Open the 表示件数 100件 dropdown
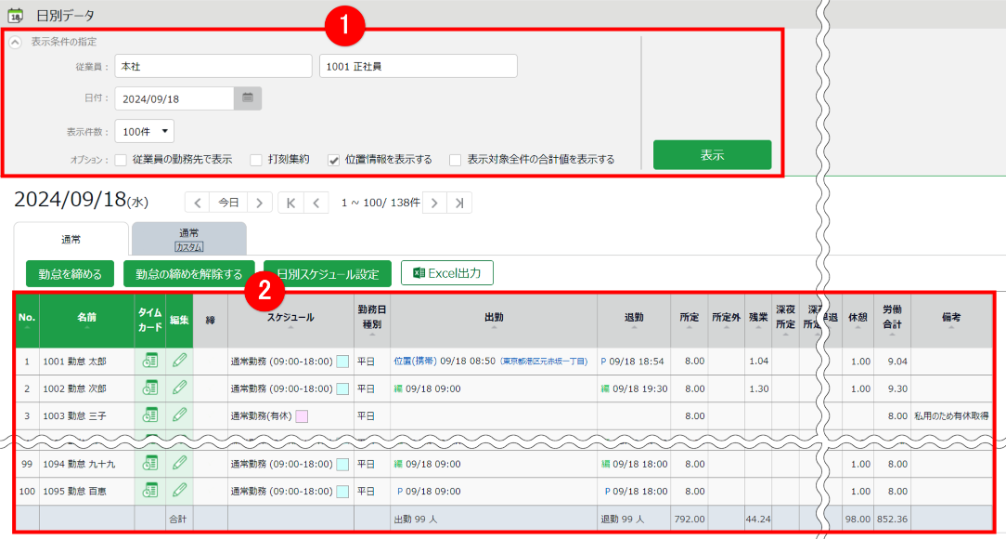The image size is (1006, 539). click(144, 131)
